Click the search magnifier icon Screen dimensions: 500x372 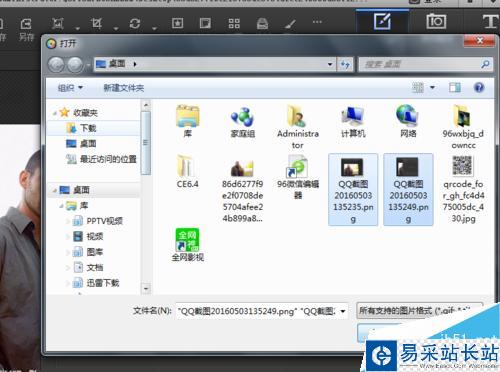coord(485,64)
